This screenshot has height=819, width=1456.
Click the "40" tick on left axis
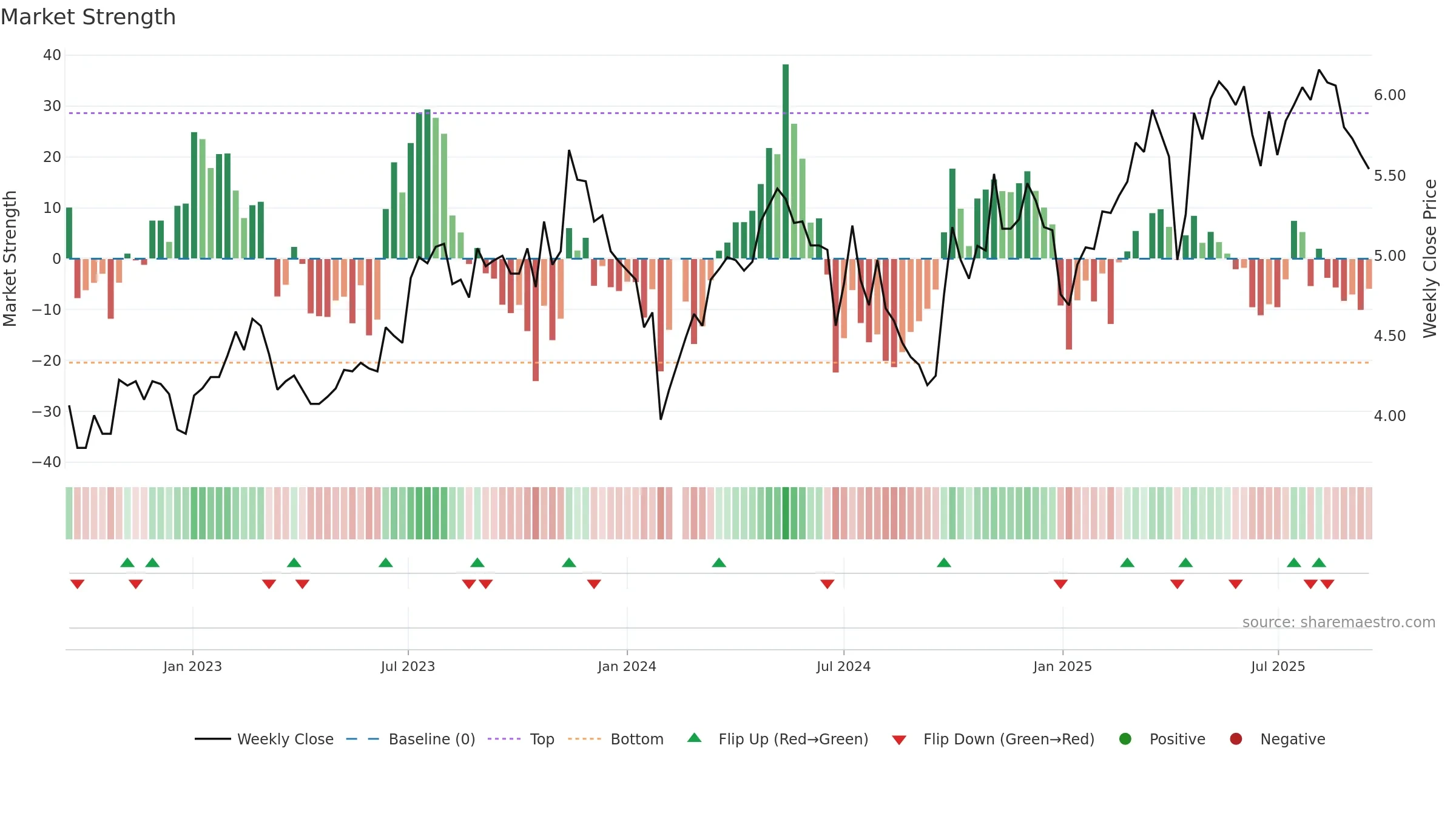click(52, 55)
